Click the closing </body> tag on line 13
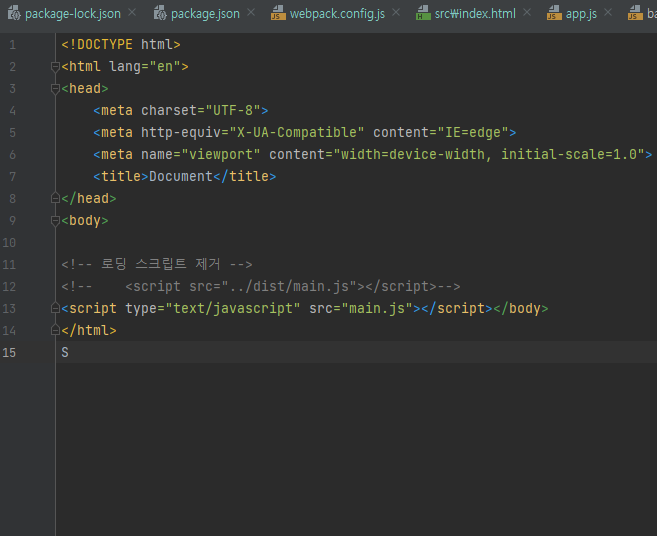This screenshot has width=657, height=536. tap(521, 308)
